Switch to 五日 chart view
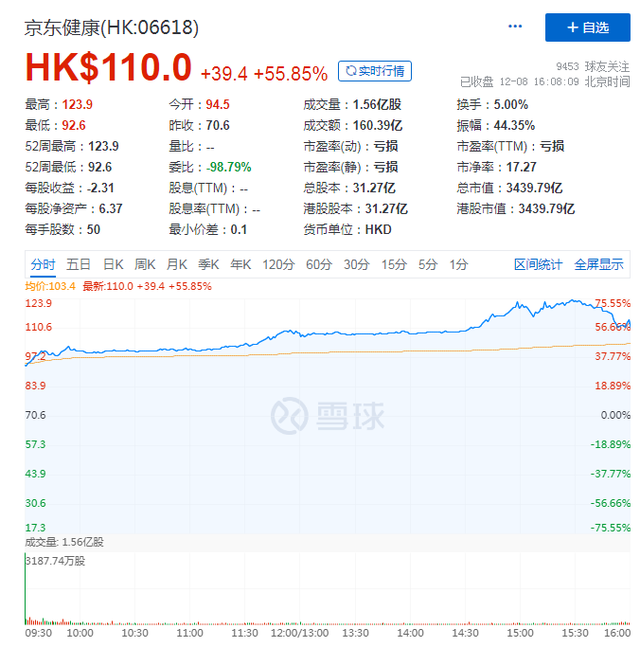Screen dimensions: 640x647 click(78, 264)
